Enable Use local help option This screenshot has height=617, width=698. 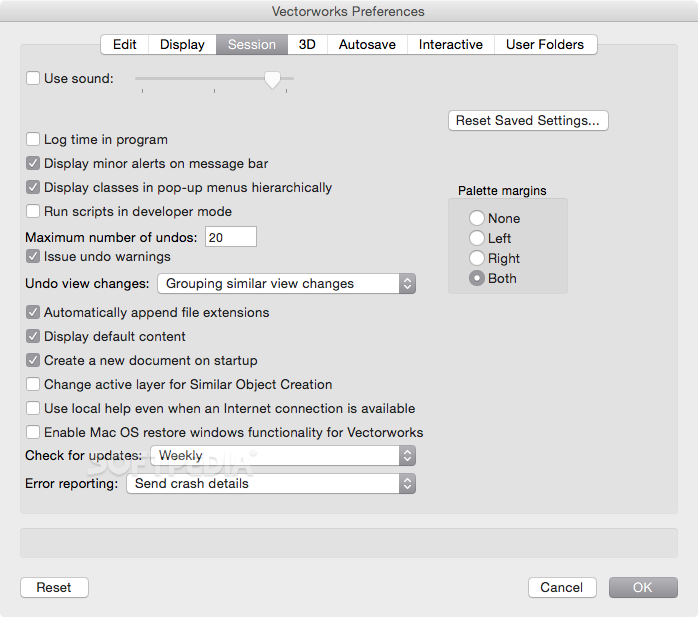tap(33, 408)
